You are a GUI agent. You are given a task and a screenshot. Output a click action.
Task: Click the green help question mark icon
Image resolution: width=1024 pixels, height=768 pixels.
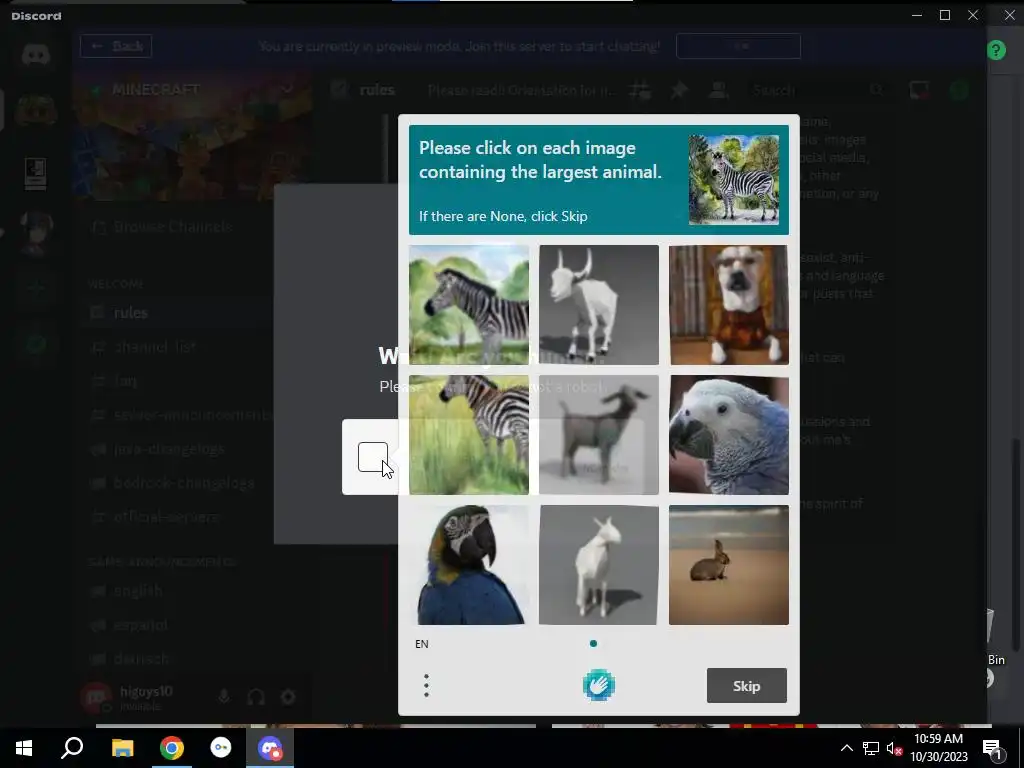pyautogui.click(x=996, y=50)
